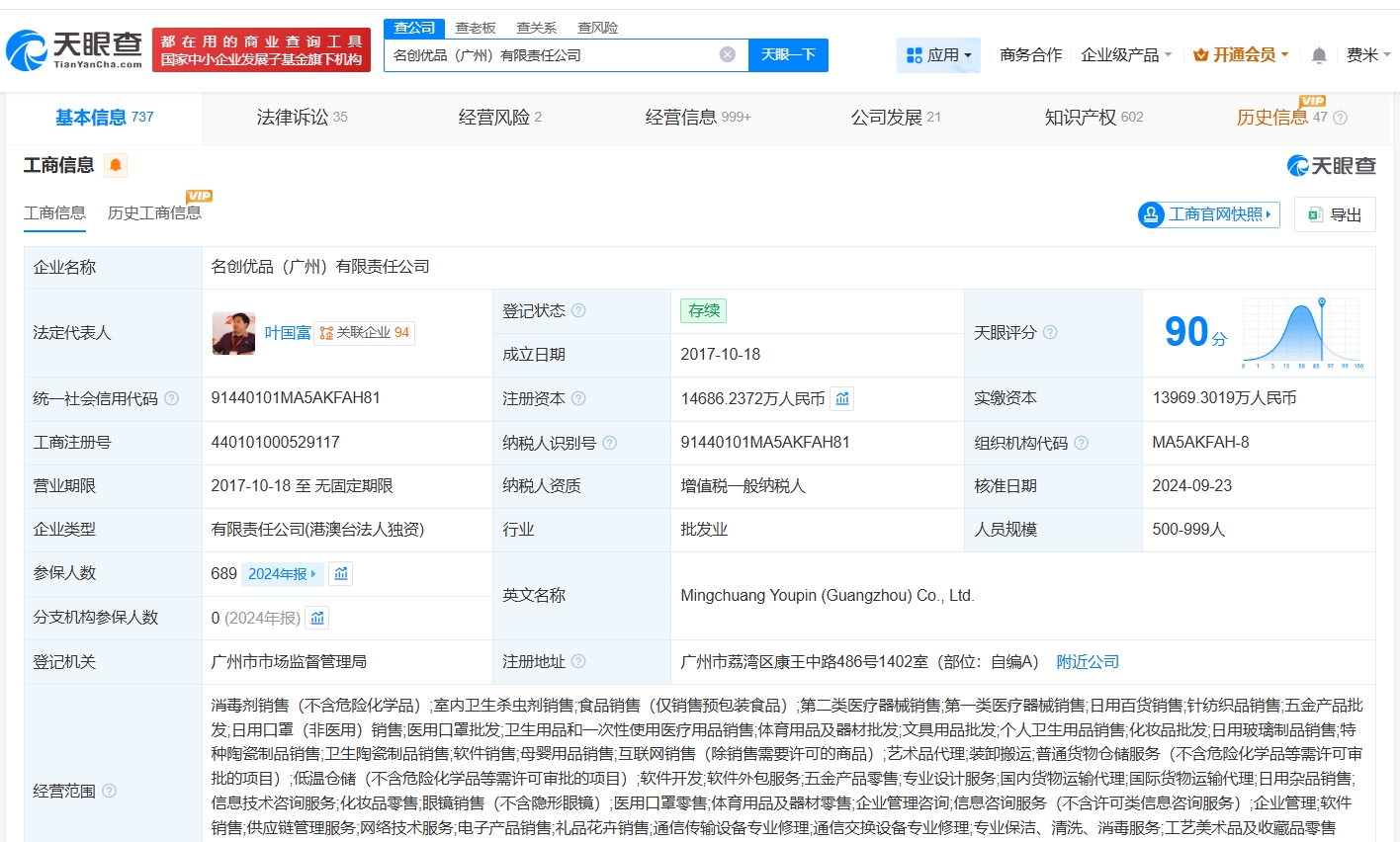Switch to the 知识产权 tab
The image size is (1400, 842).
[1093, 118]
